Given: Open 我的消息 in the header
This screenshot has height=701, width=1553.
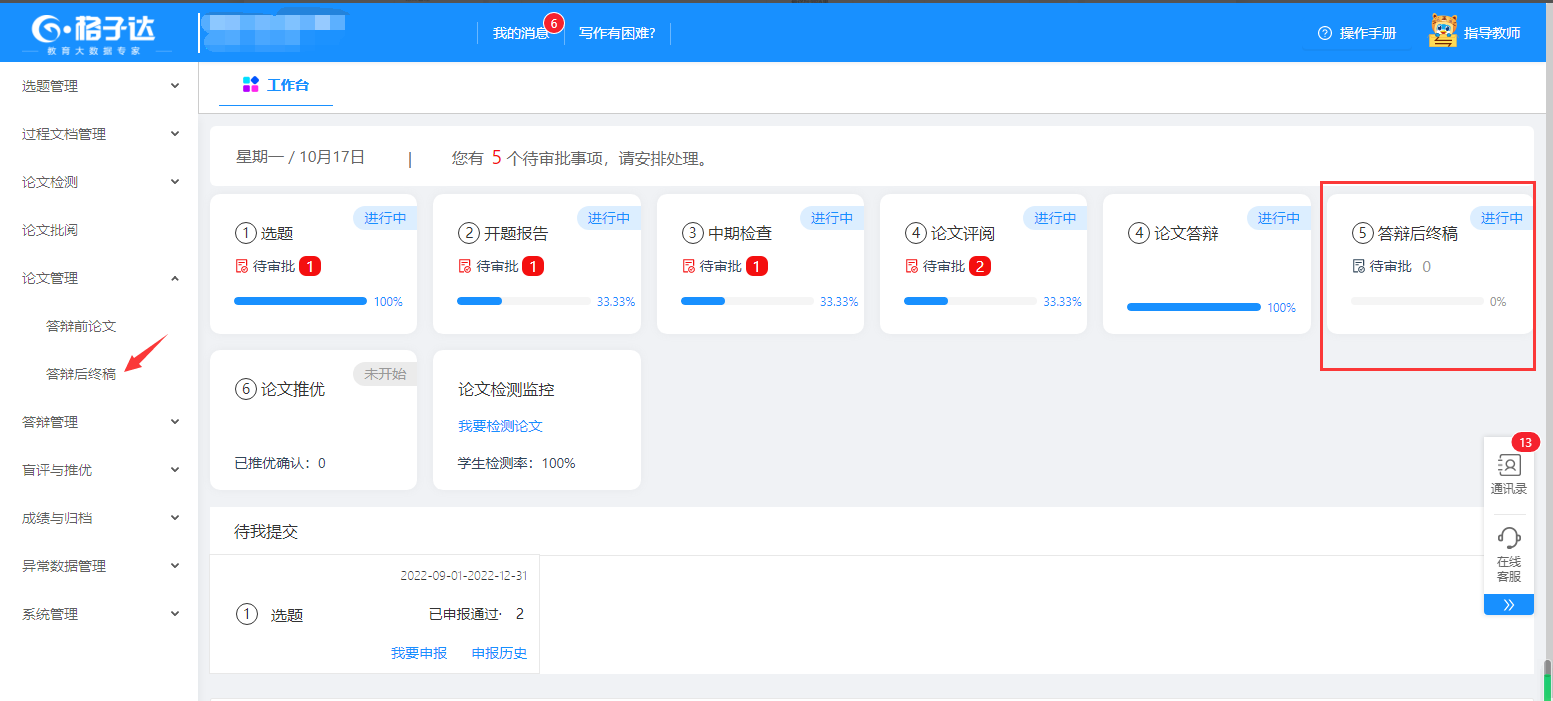Looking at the screenshot, I should coord(521,33).
